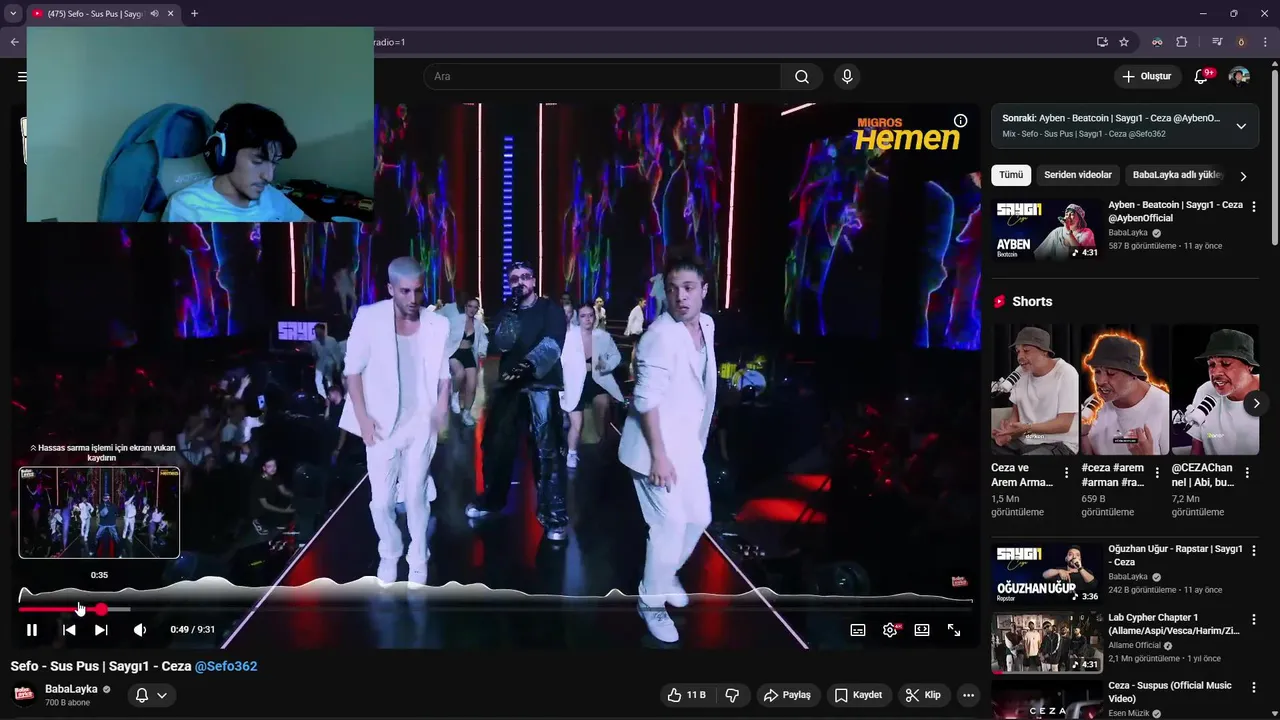Viewport: 1280px width, 720px height.
Task: Click the YouTube search magnifier button
Action: (802, 77)
